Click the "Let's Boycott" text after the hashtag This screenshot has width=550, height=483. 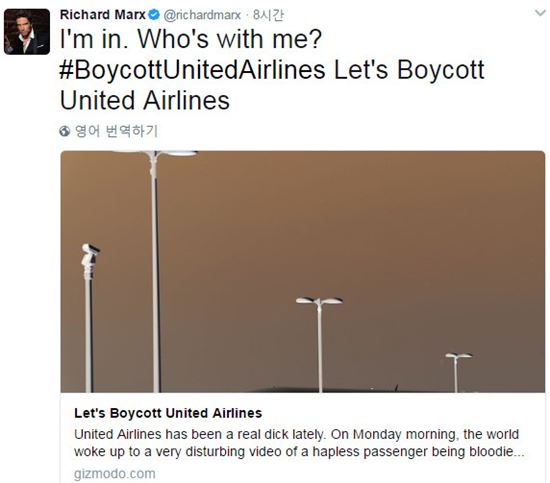tap(409, 70)
